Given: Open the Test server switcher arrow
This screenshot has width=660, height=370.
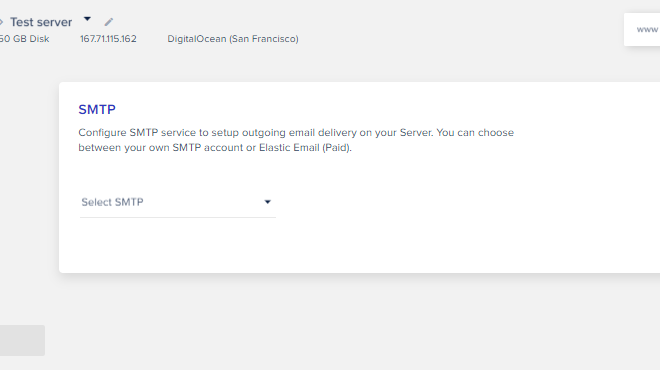Looking at the screenshot, I should [x=87, y=19].
